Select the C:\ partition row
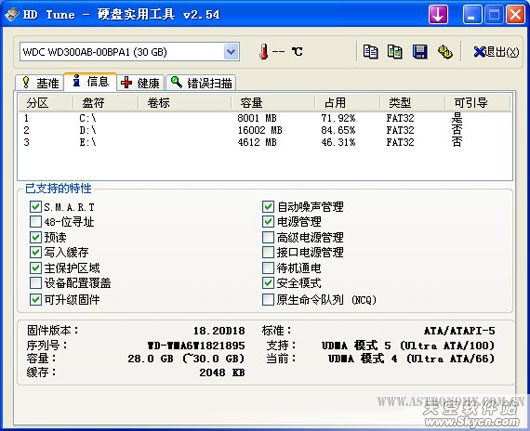 point(264,118)
